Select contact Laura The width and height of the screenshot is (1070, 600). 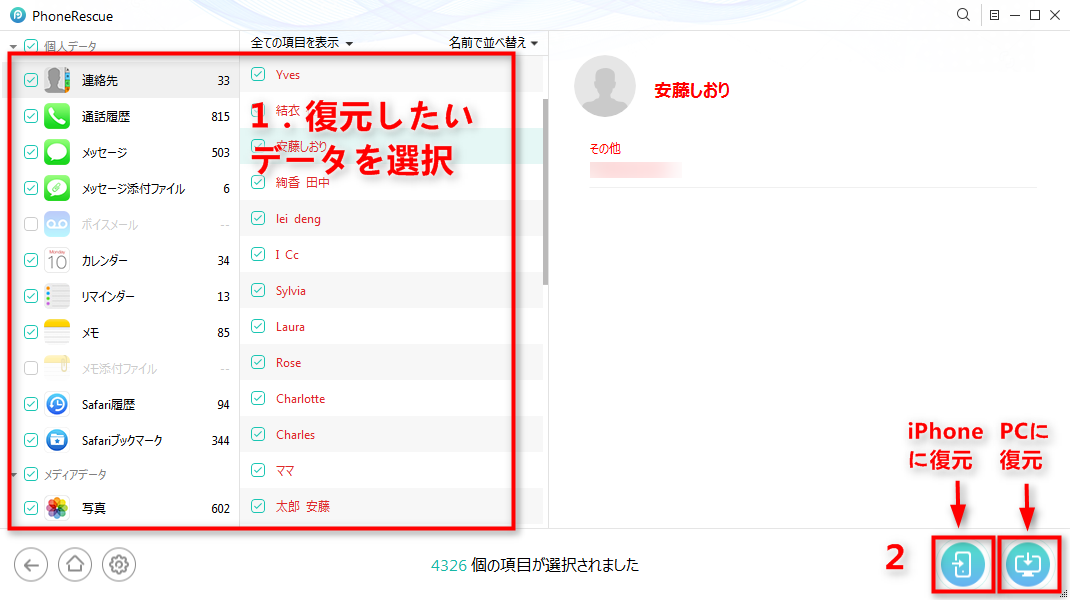click(290, 326)
